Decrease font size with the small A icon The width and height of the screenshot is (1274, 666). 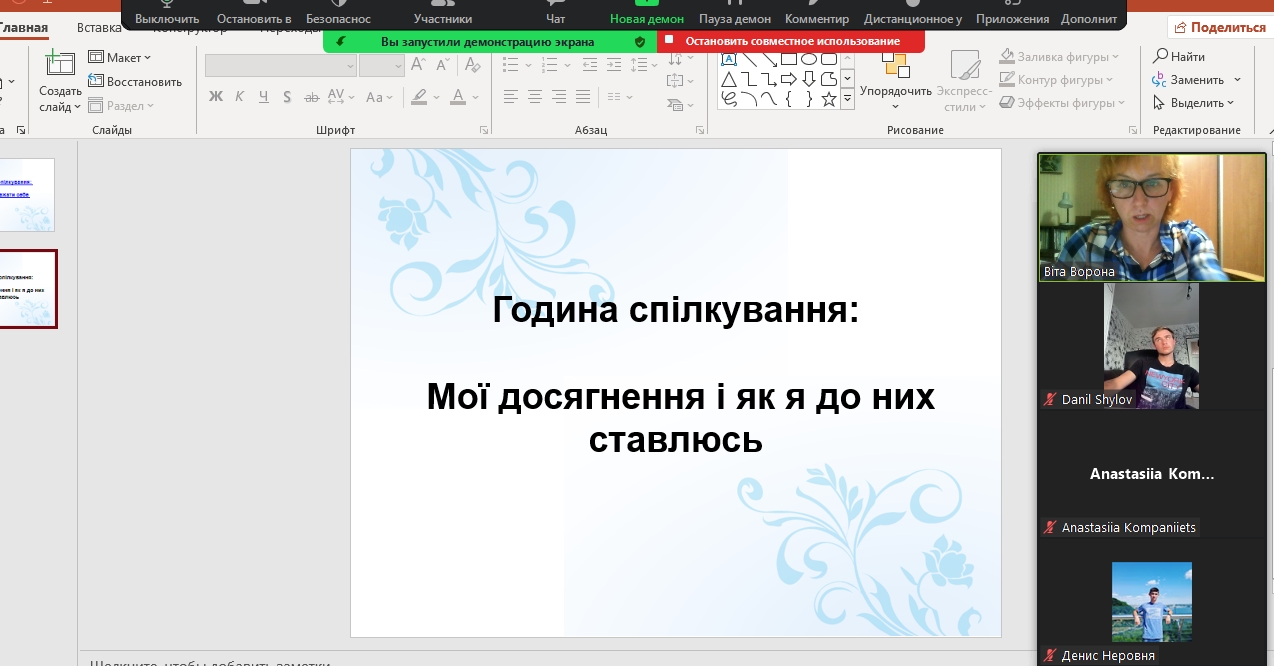click(443, 65)
